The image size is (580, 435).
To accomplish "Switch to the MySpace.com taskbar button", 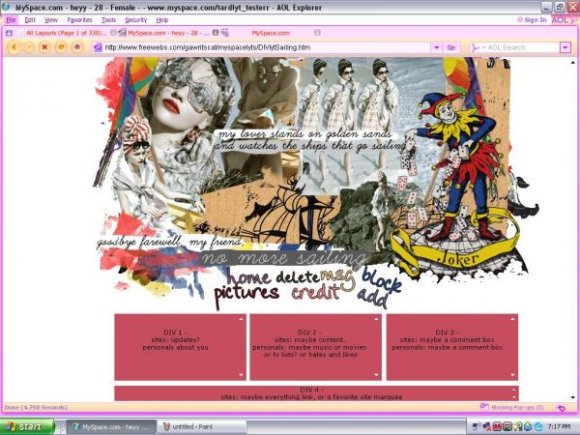I will pos(111,427).
